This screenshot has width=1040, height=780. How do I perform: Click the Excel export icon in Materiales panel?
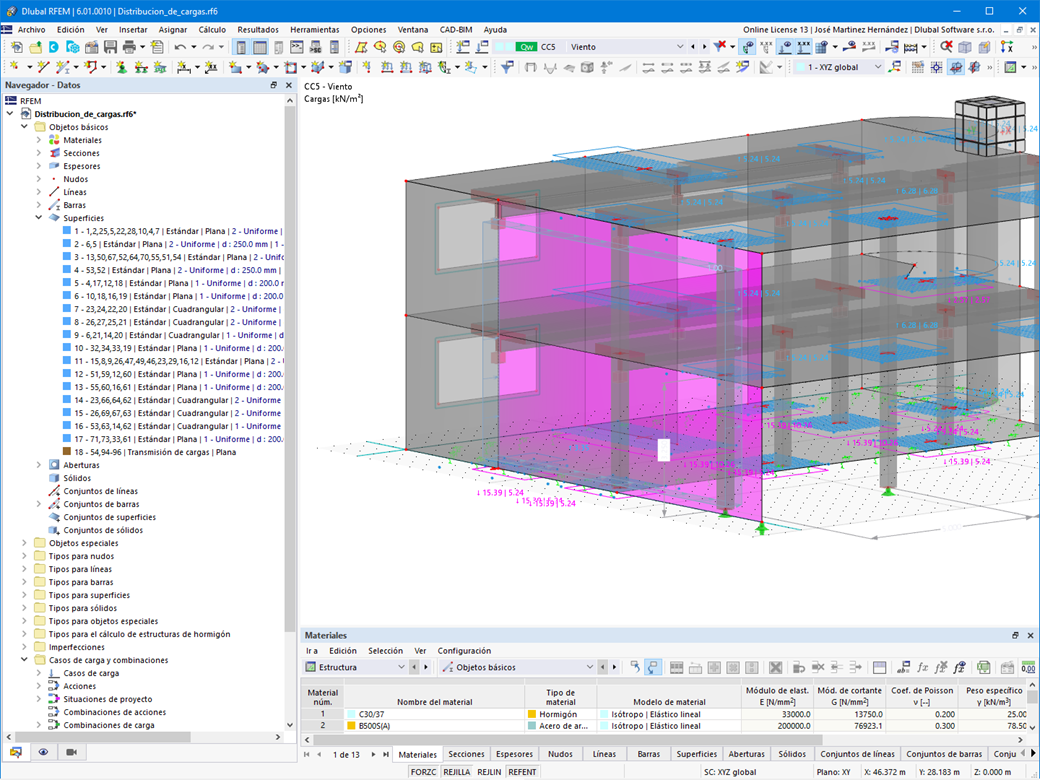(983, 667)
